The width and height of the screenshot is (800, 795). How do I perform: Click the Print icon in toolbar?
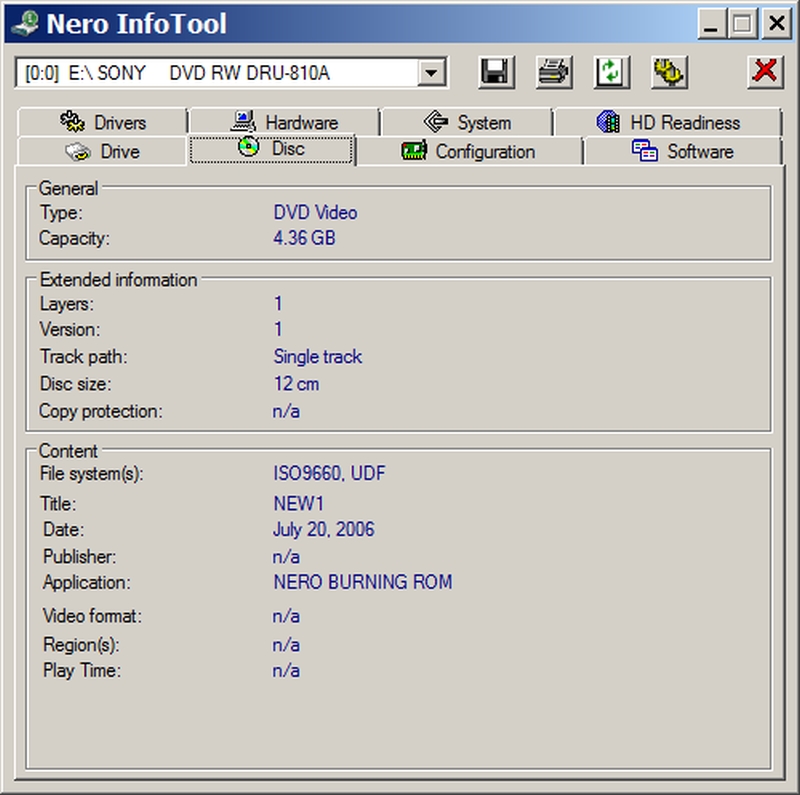coord(554,72)
